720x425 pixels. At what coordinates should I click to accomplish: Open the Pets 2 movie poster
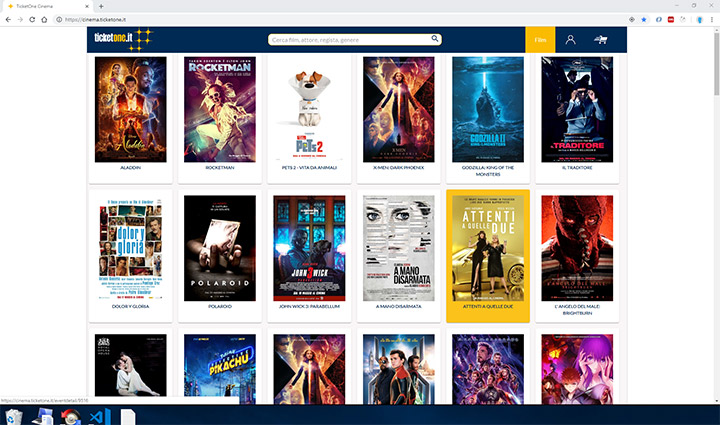coord(309,109)
